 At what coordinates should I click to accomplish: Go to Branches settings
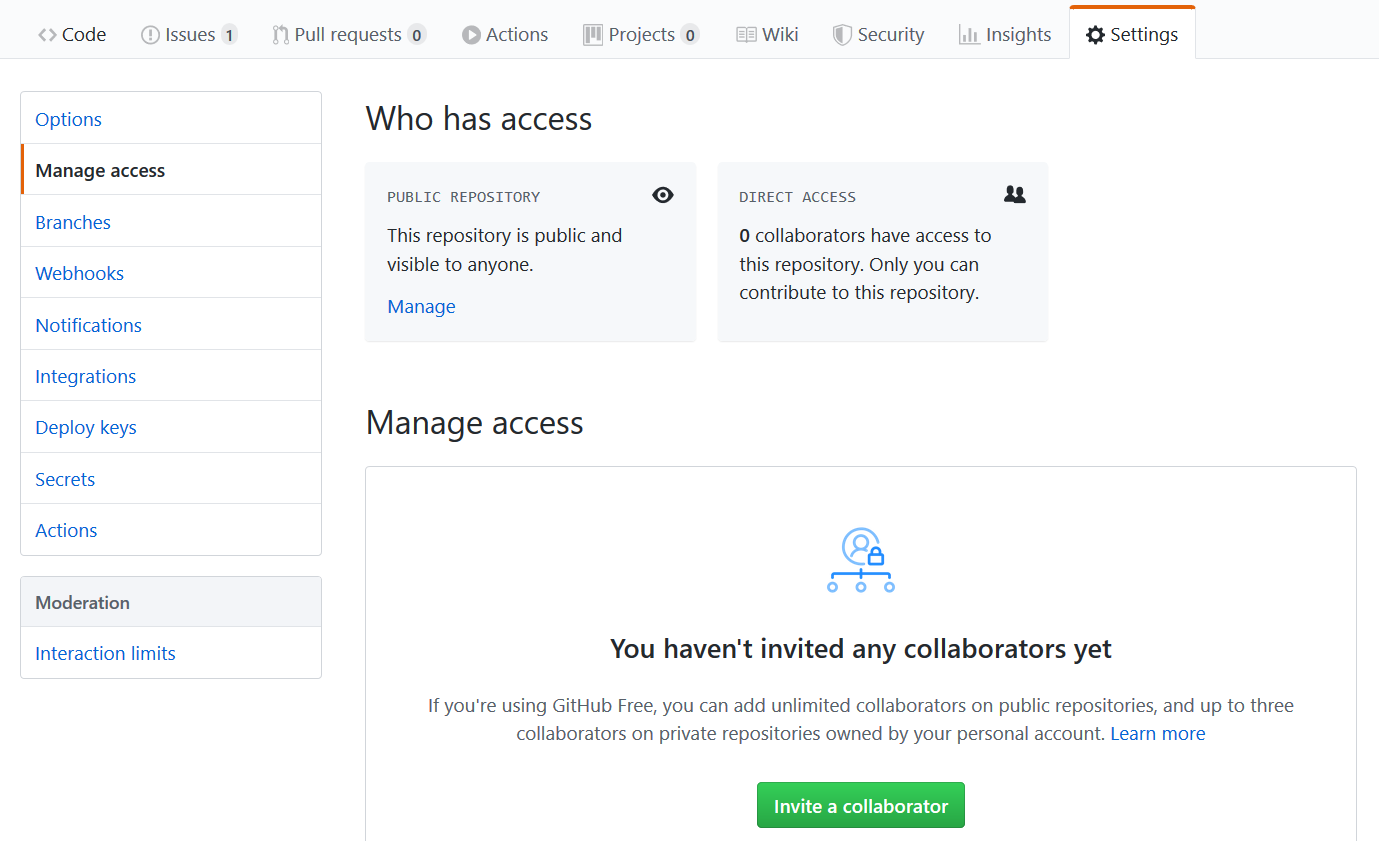(171, 222)
